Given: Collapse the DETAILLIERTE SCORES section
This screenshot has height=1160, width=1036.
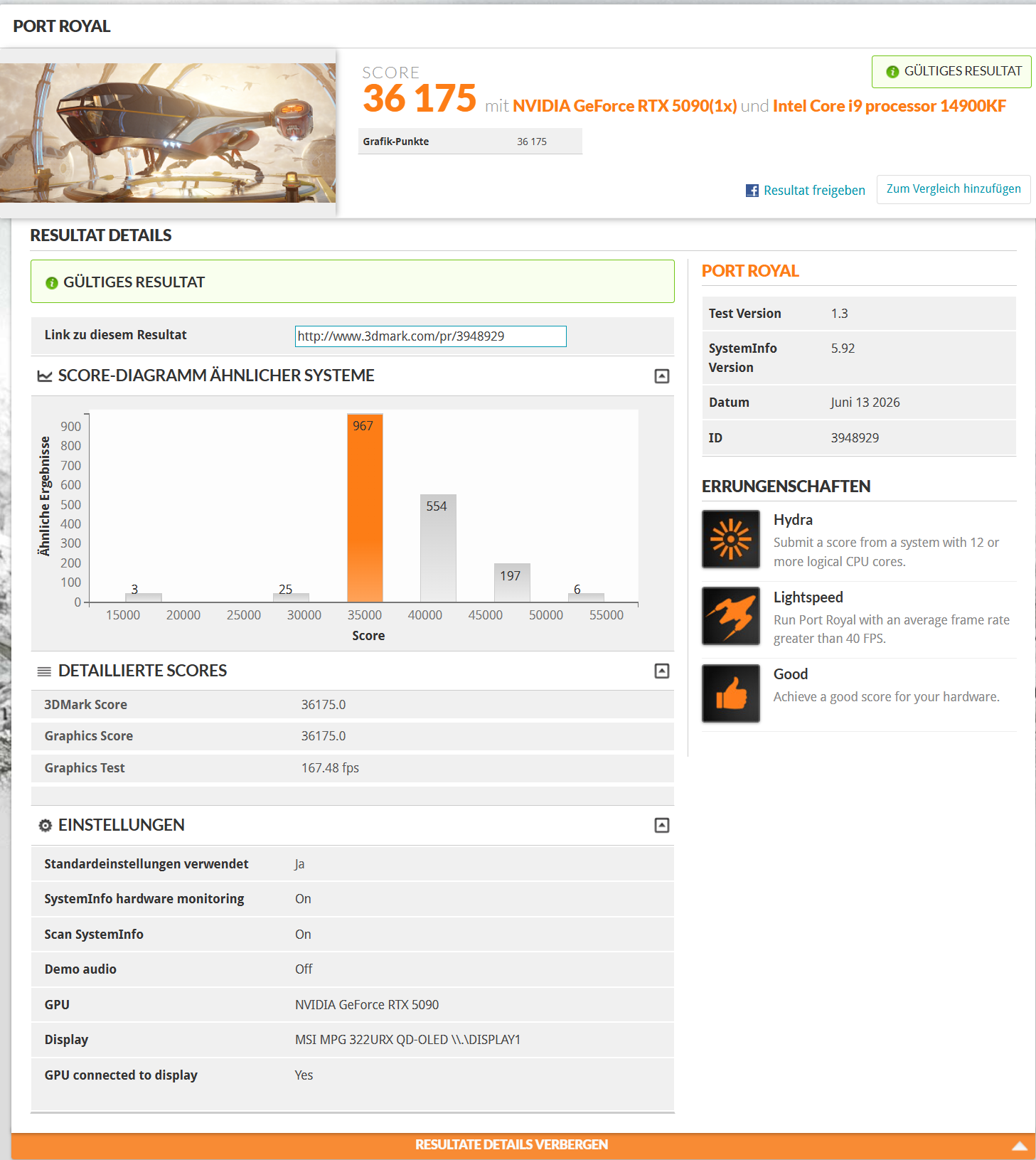Looking at the screenshot, I should (662, 671).
